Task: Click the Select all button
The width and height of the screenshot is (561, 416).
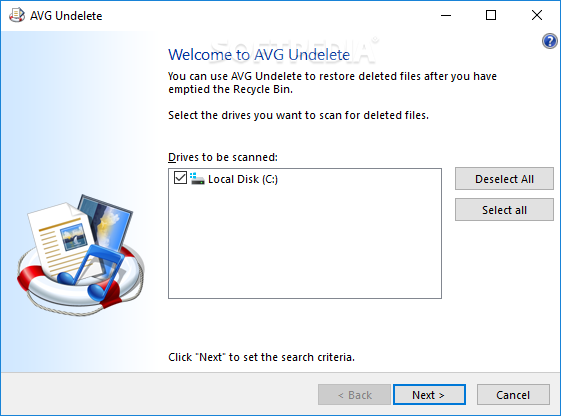Action: 504,210
